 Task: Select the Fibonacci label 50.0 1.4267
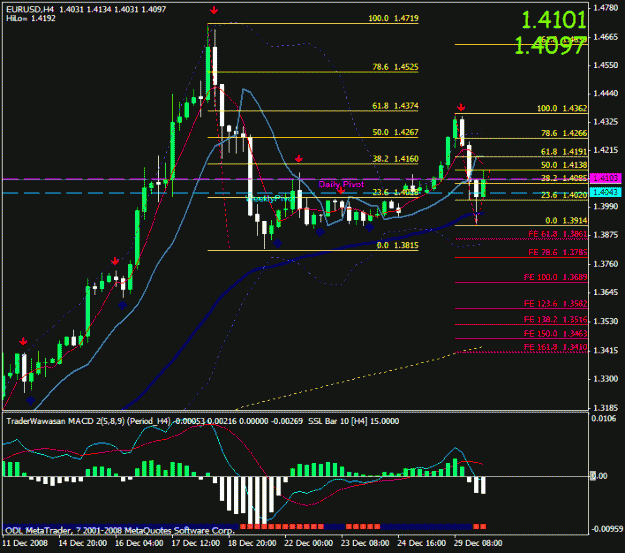tap(395, 132)
